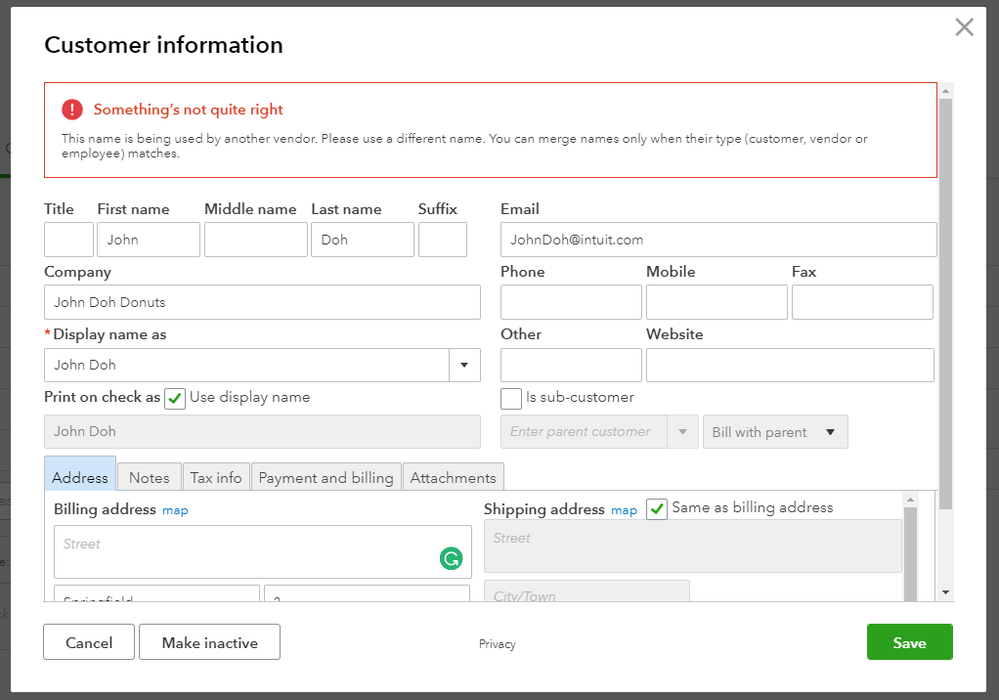
Task: Select the Tax info tab
Action: pyautogui.click(x=216, y=478)
